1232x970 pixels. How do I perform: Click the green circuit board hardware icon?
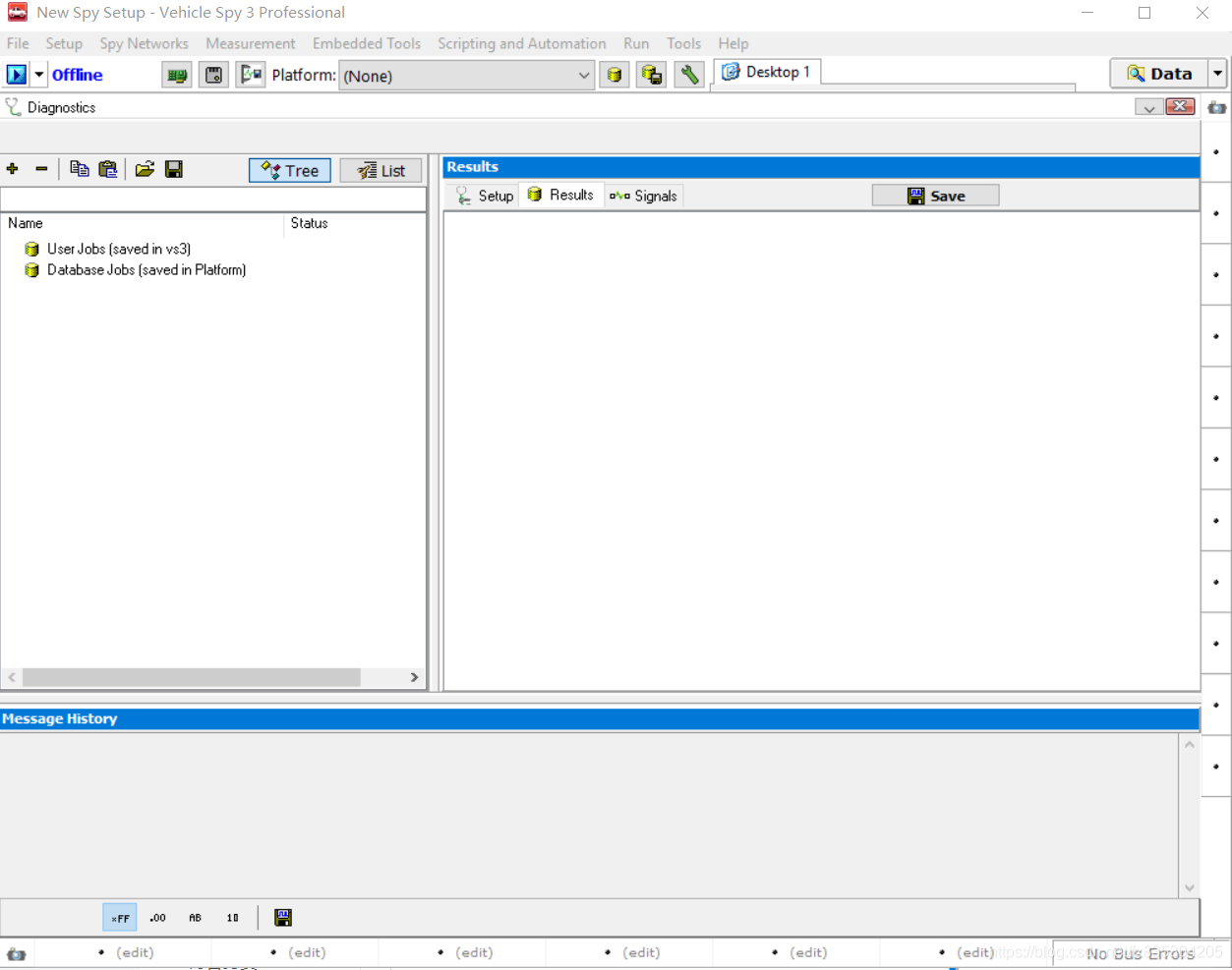point(177,75)
